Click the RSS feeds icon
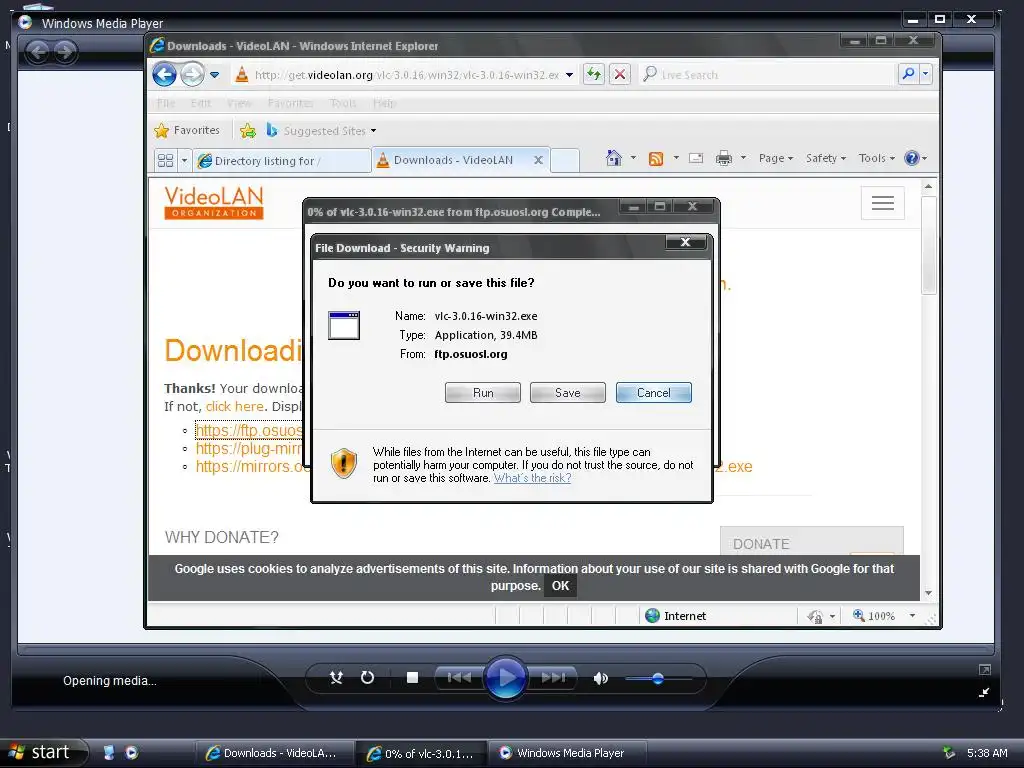This screenshot has height=768, width=1024. coord(656,159)
